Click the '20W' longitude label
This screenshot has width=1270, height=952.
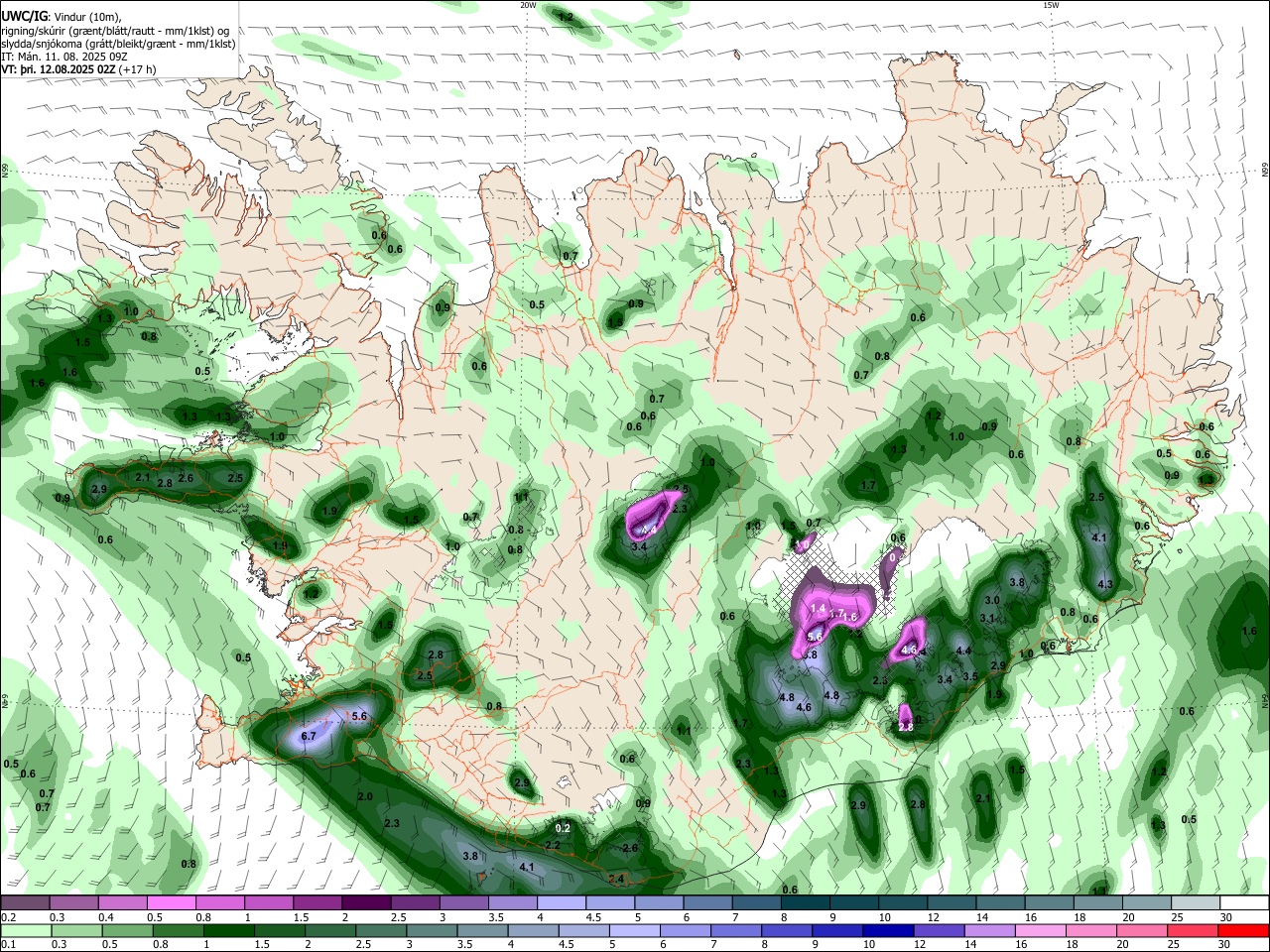pyautogui.click(x=528, y=5)
